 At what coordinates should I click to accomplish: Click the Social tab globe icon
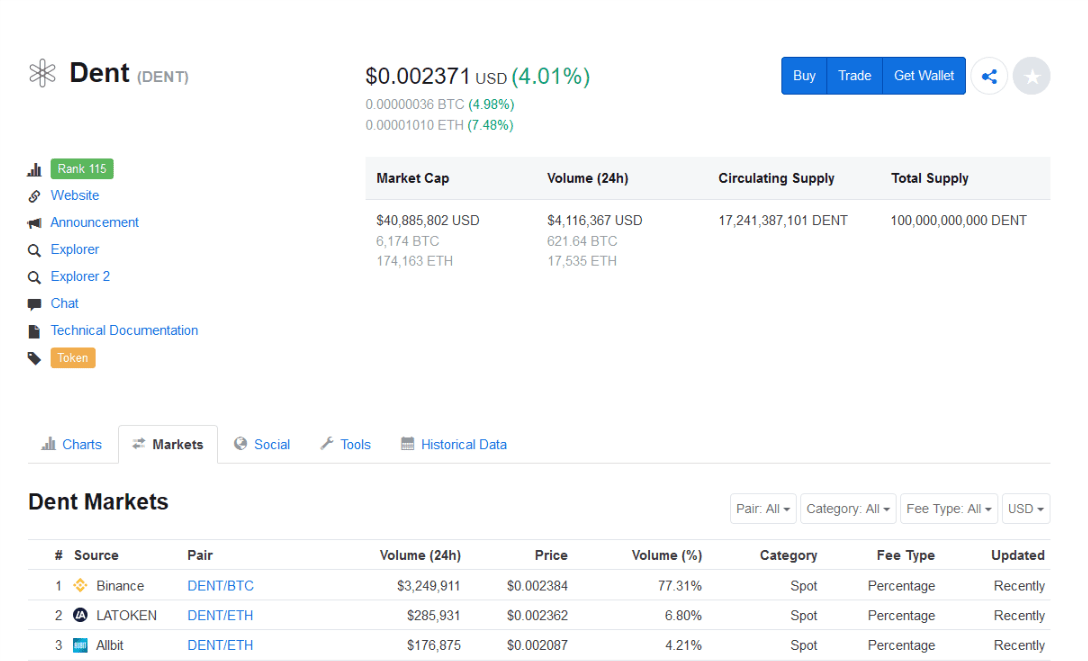[x=240, y=444]
